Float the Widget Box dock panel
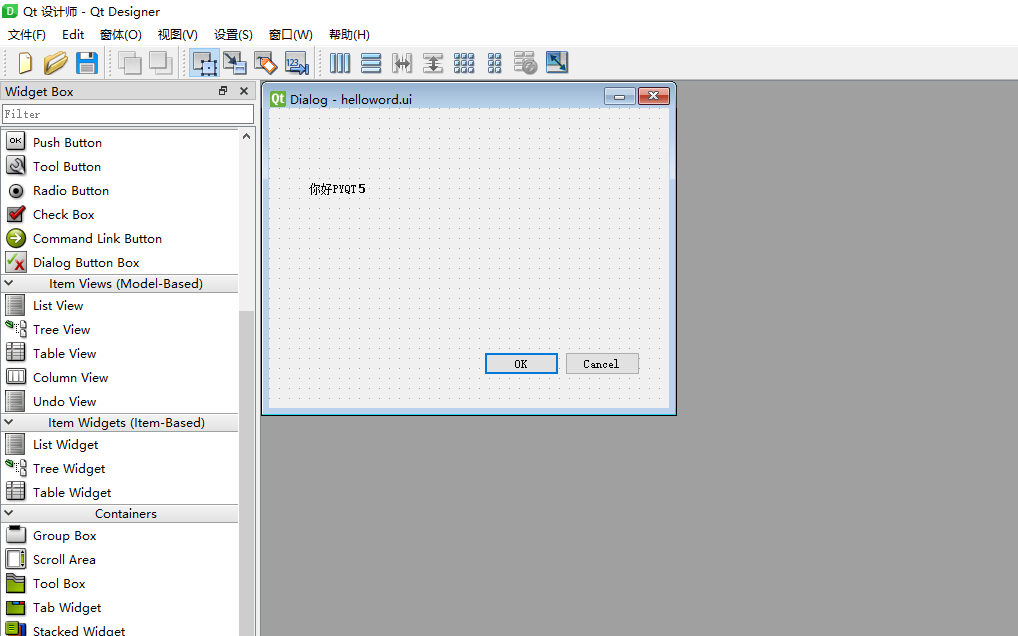 [223, 91]
